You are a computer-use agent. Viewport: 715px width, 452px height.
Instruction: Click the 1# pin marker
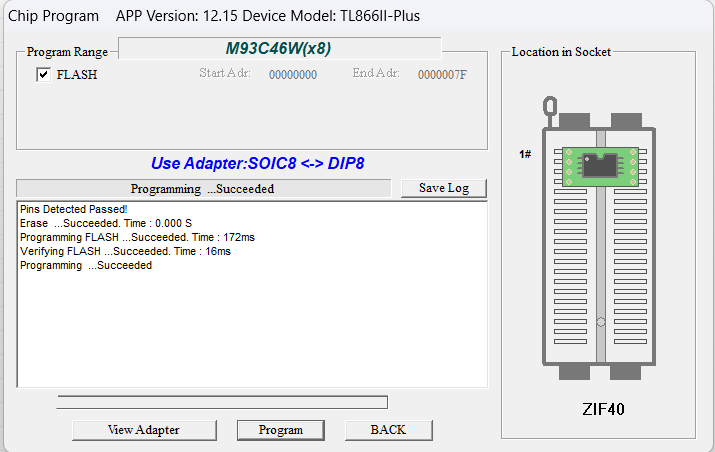(x=525, y=154)
